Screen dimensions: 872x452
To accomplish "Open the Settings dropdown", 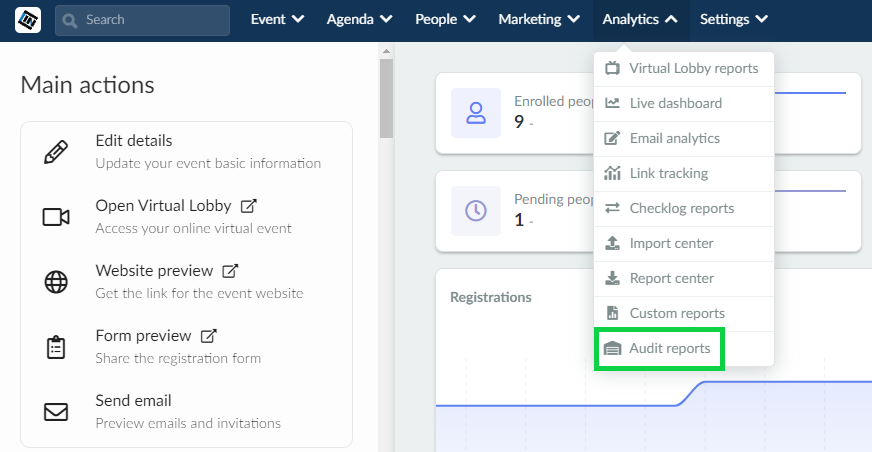I will [x=734, y=19].
